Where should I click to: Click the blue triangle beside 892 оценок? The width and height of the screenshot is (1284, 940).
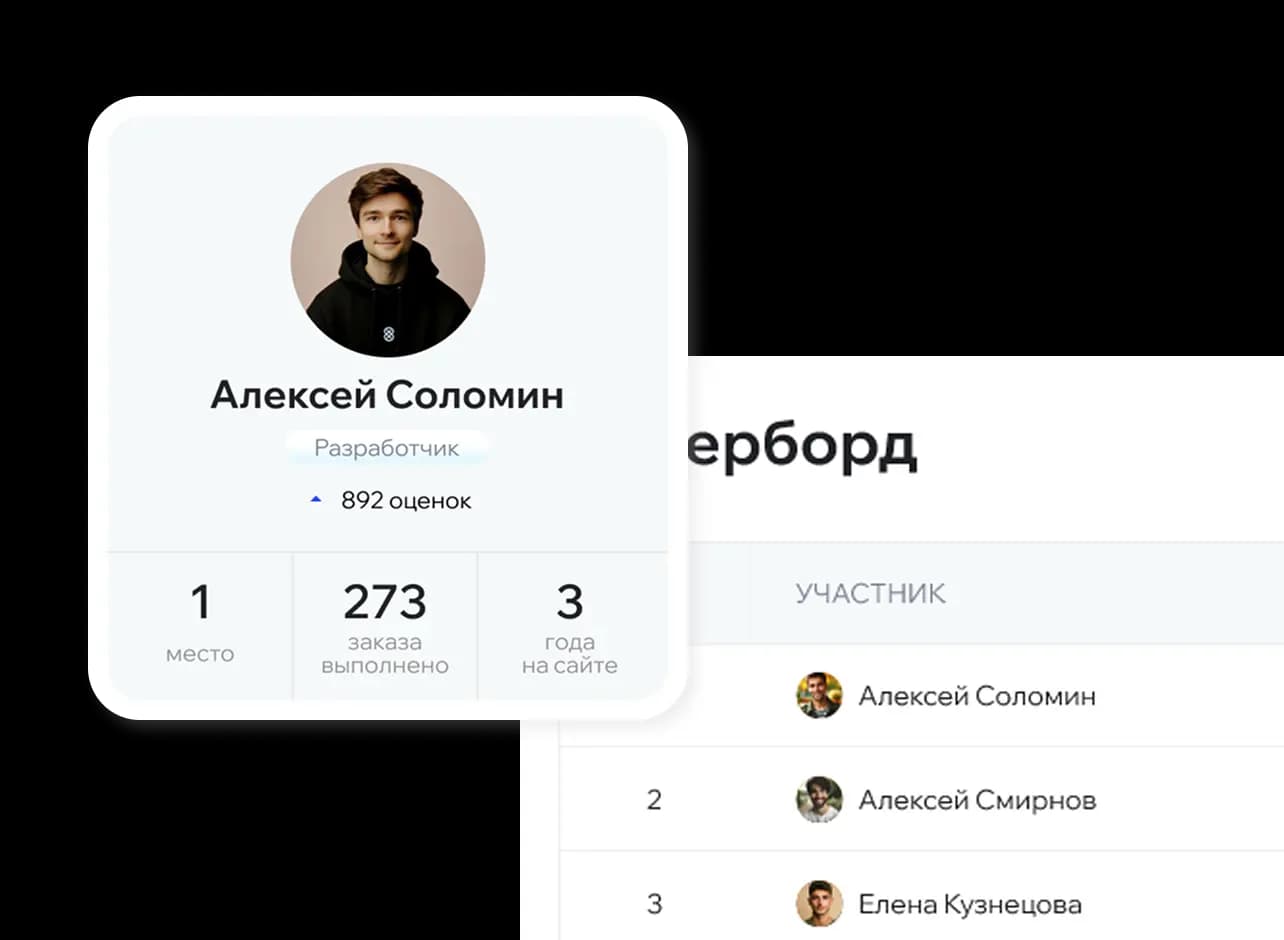[316, 499]
